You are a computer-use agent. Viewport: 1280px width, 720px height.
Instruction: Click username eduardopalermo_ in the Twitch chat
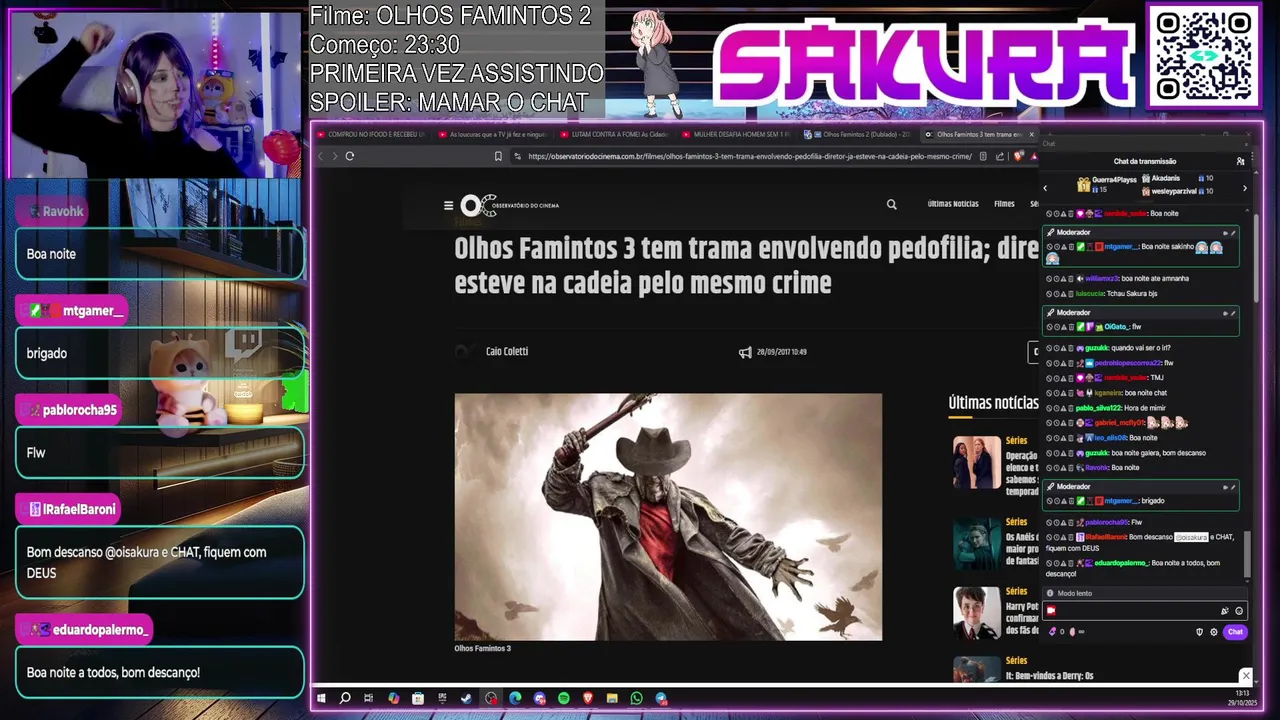[1122, 563]
